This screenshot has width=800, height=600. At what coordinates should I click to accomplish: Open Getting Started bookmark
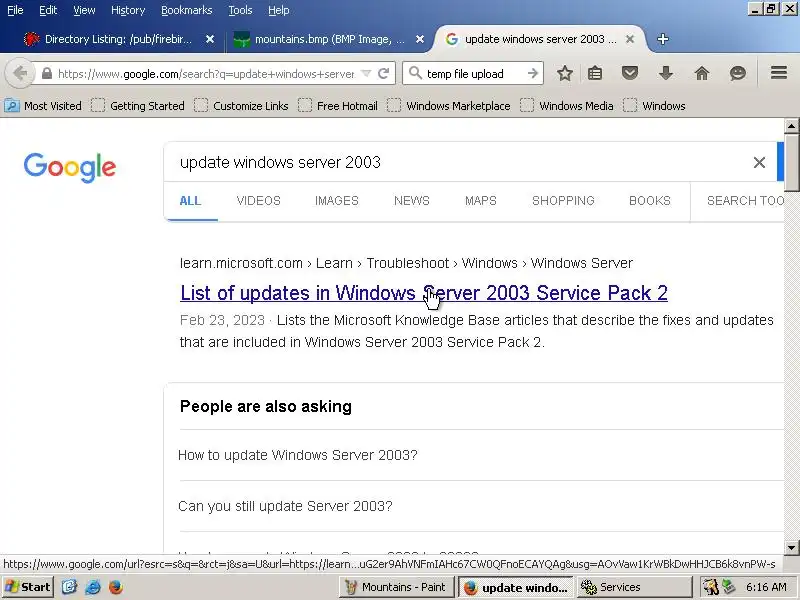(138, 106)
